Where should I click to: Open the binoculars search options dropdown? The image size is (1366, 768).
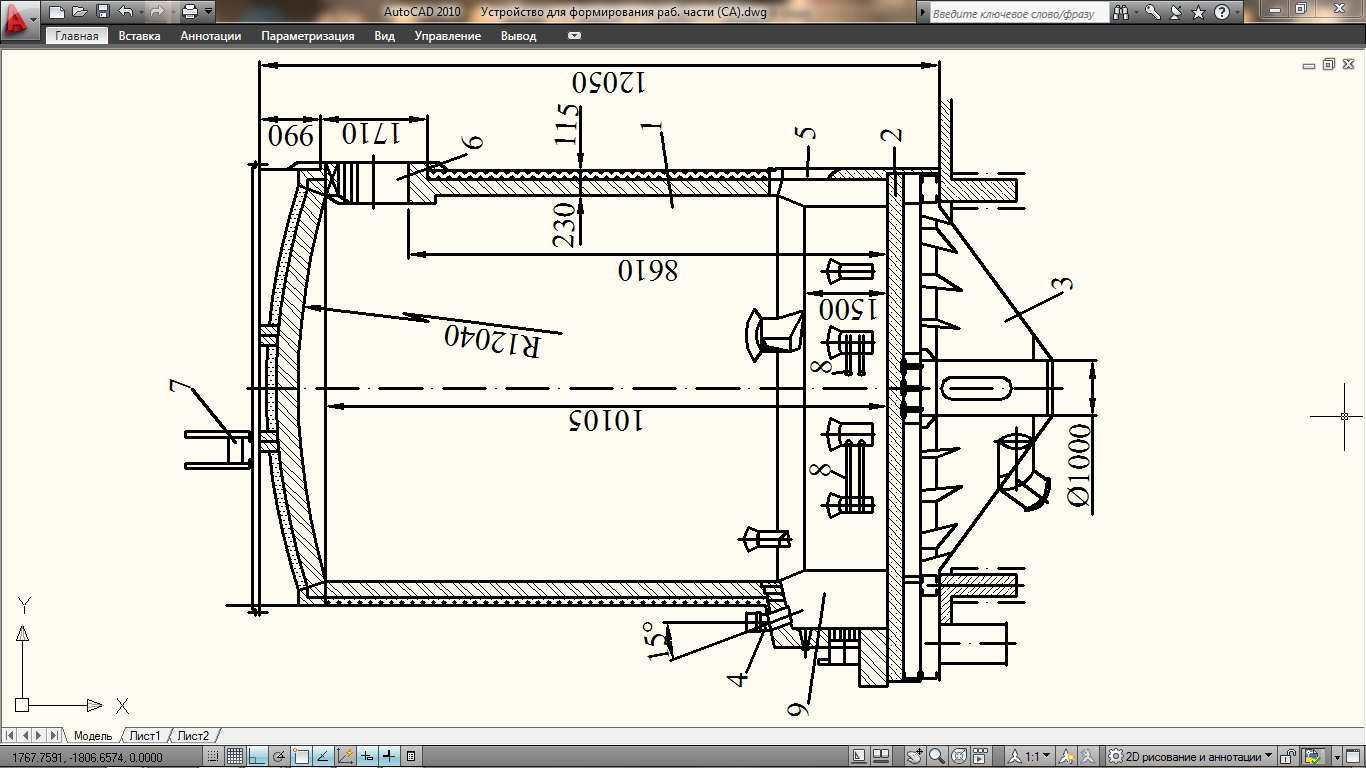[x=1134, y=13]
